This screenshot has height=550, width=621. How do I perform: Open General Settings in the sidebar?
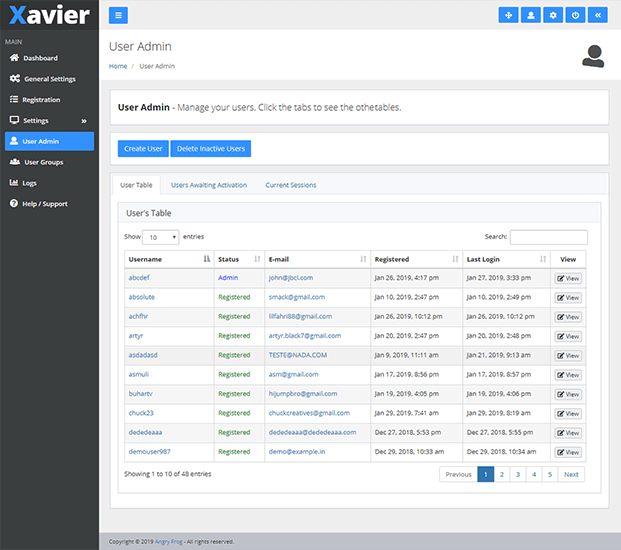pyautogui.click(x=50, y=79)
